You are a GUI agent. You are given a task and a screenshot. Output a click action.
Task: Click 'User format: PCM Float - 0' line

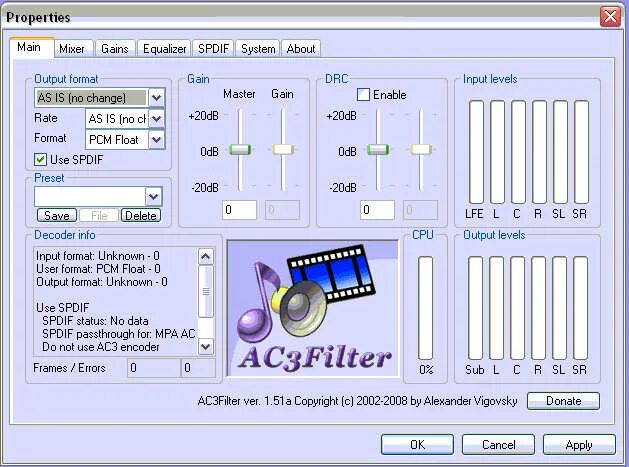(x=98, y=268)
